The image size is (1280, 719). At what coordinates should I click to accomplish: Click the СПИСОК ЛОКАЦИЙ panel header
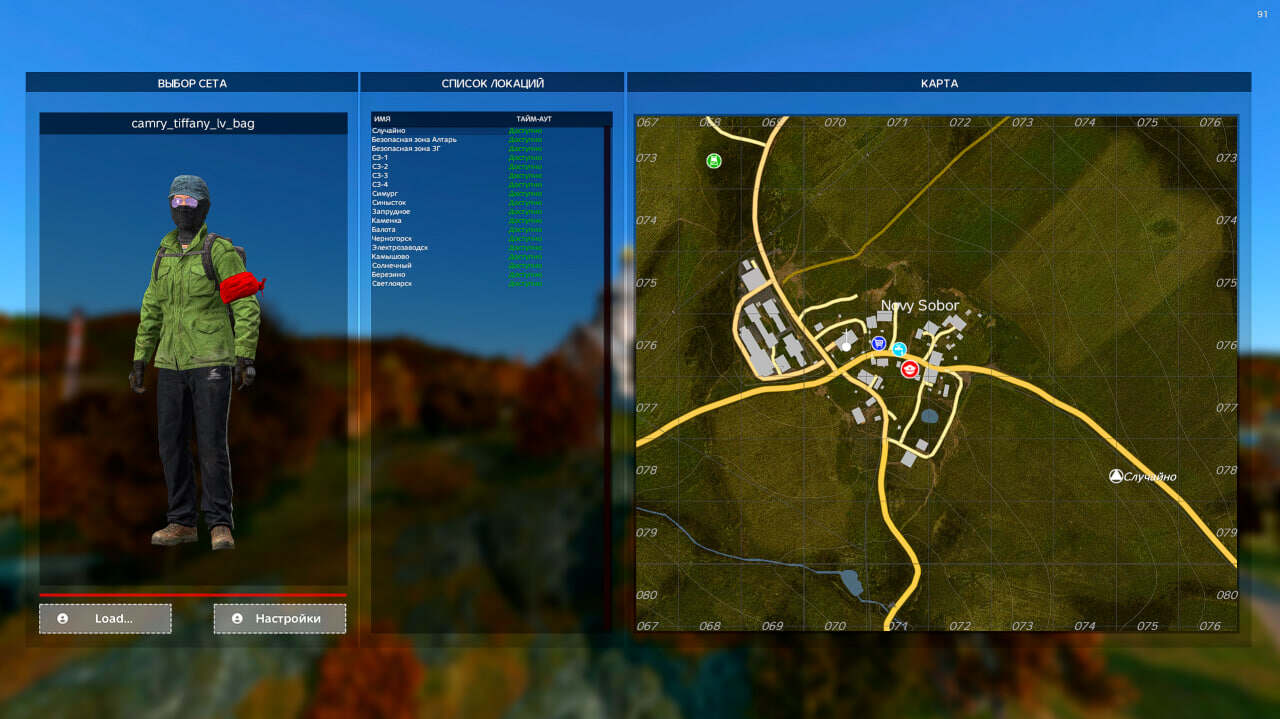(493, 83)
